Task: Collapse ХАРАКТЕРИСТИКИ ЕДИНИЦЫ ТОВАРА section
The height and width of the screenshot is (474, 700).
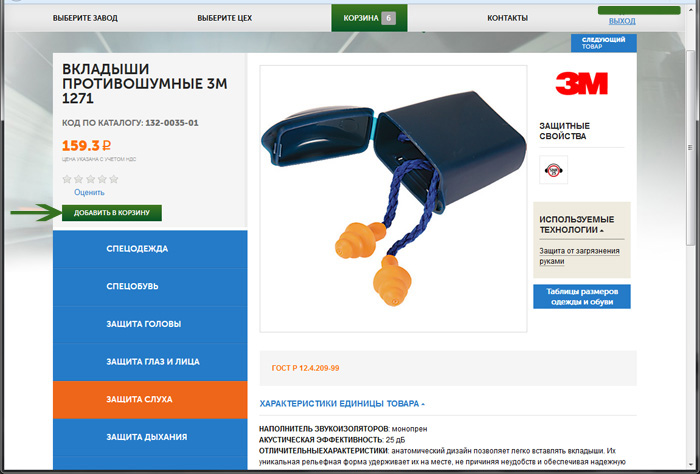Action: point(342,403)
